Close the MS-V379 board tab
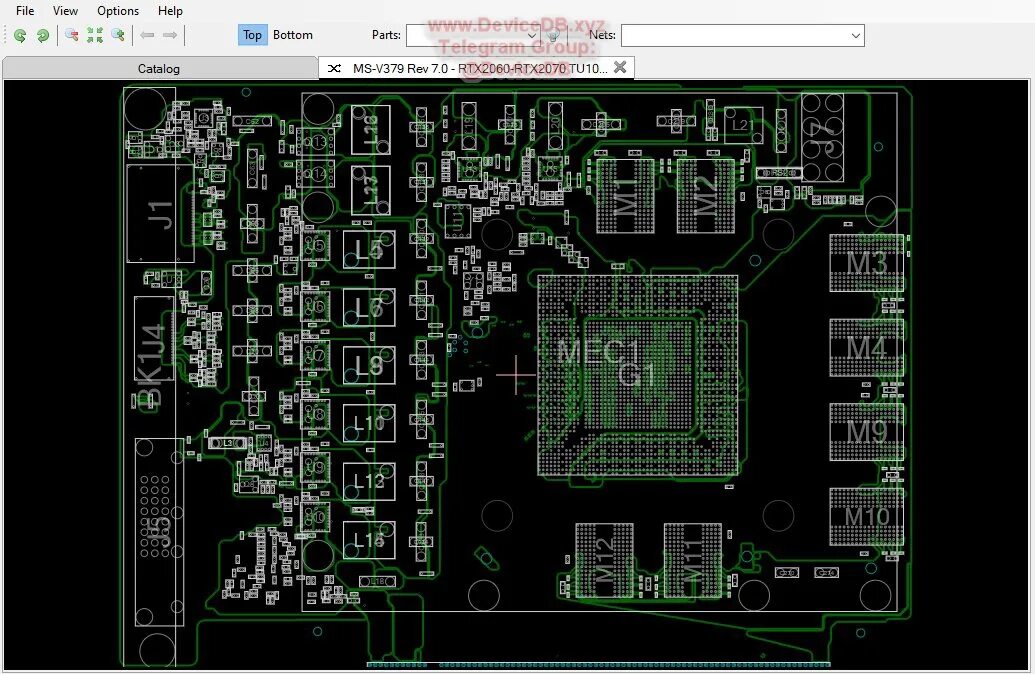The width and height of the screenshot is (1035, 674). 619,67
